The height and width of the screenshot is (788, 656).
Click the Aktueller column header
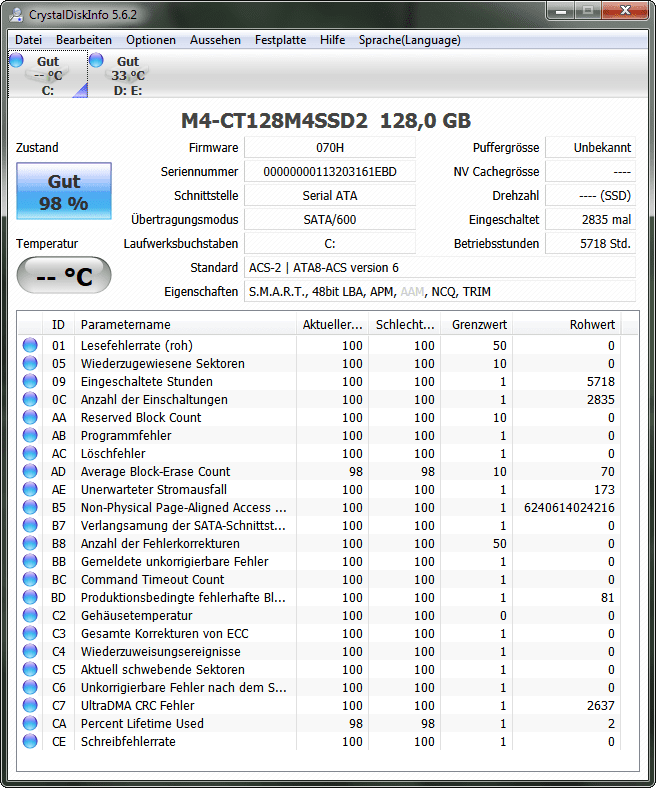point(332,325)
